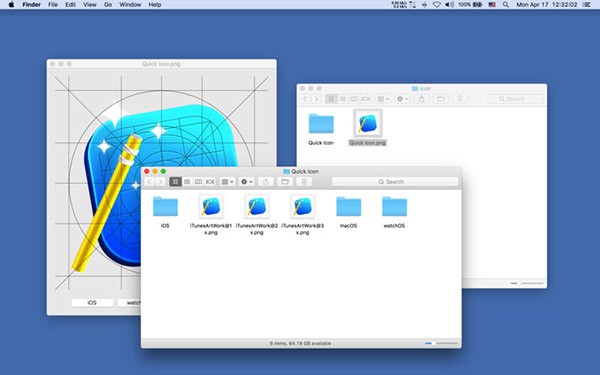Go forward in the Icon window
This screenshot has width=600, height=375.
click(316, 99)
